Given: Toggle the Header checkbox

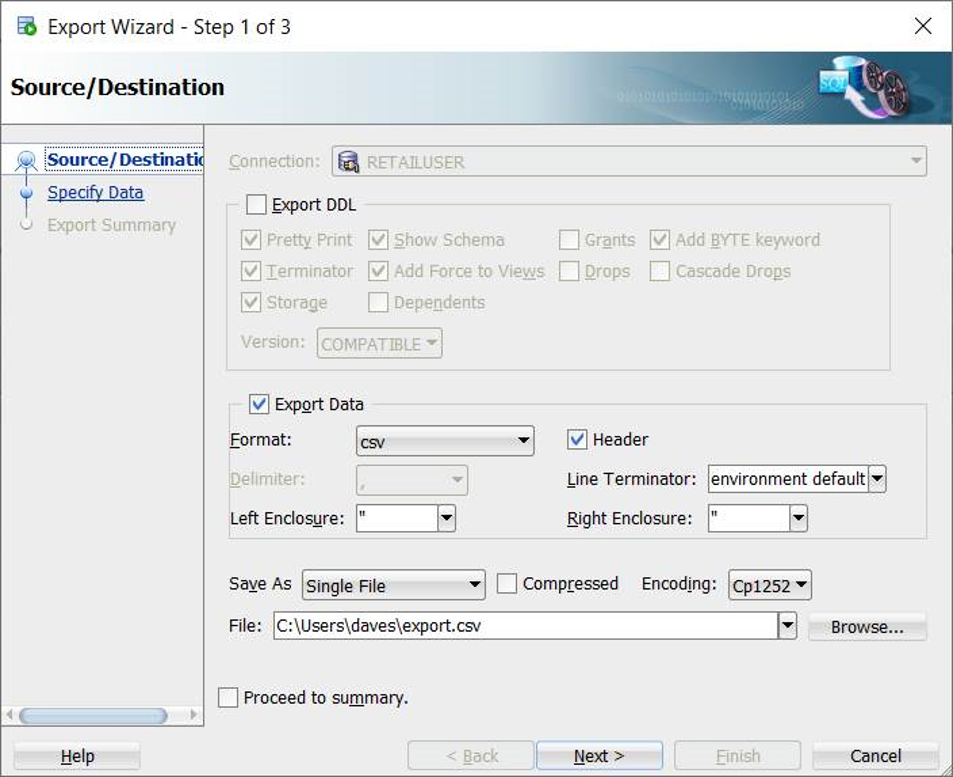Looking at the screenshot, I should 577,439.
